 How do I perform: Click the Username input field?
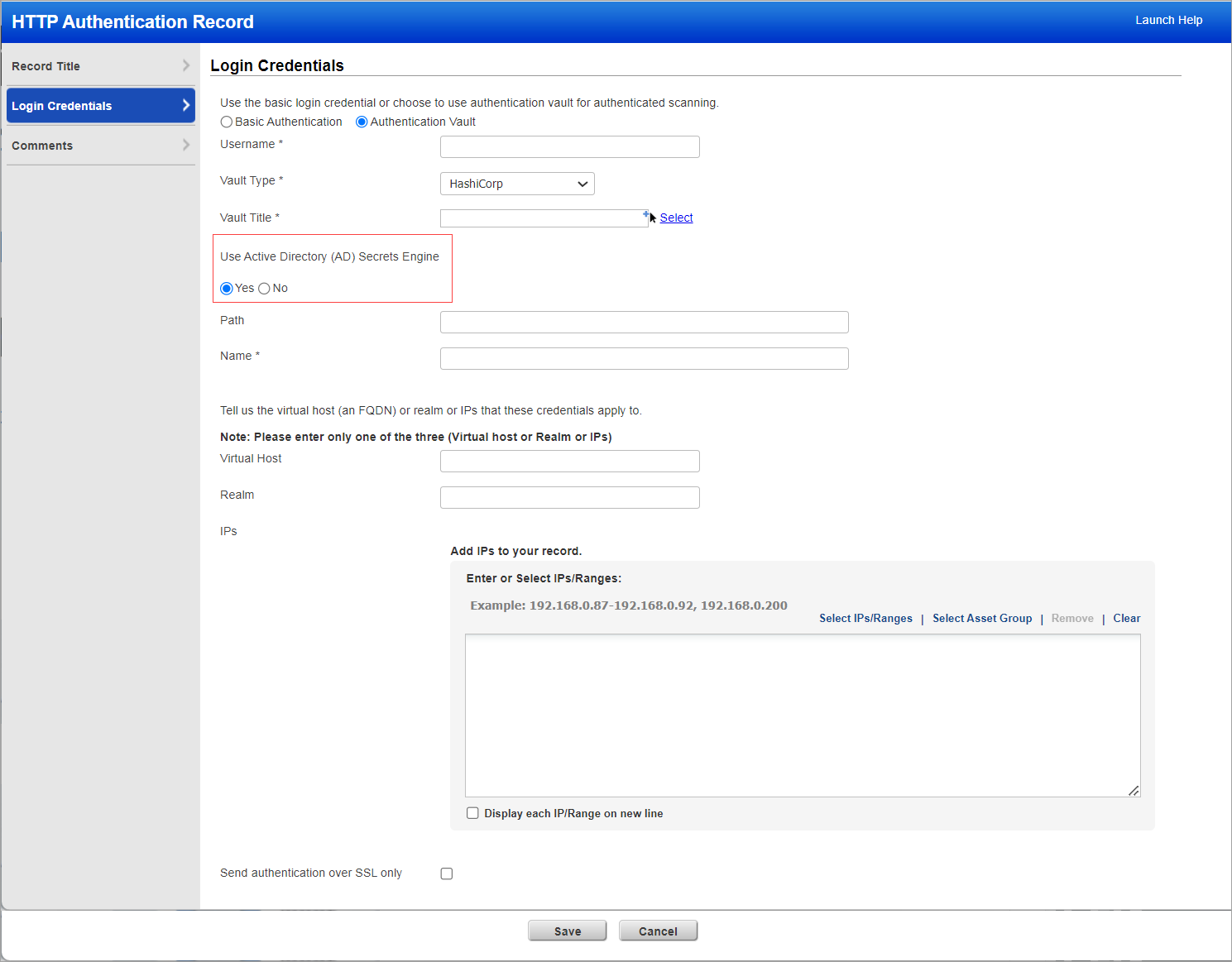569,147
